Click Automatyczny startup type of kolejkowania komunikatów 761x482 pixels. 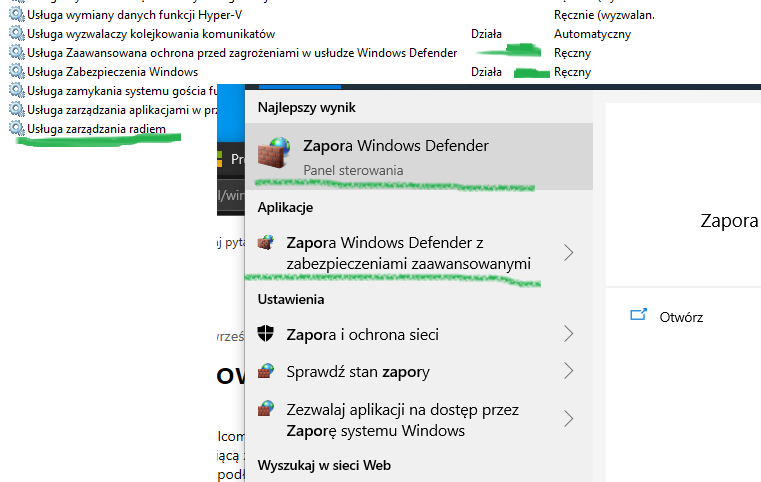(593, 34)
